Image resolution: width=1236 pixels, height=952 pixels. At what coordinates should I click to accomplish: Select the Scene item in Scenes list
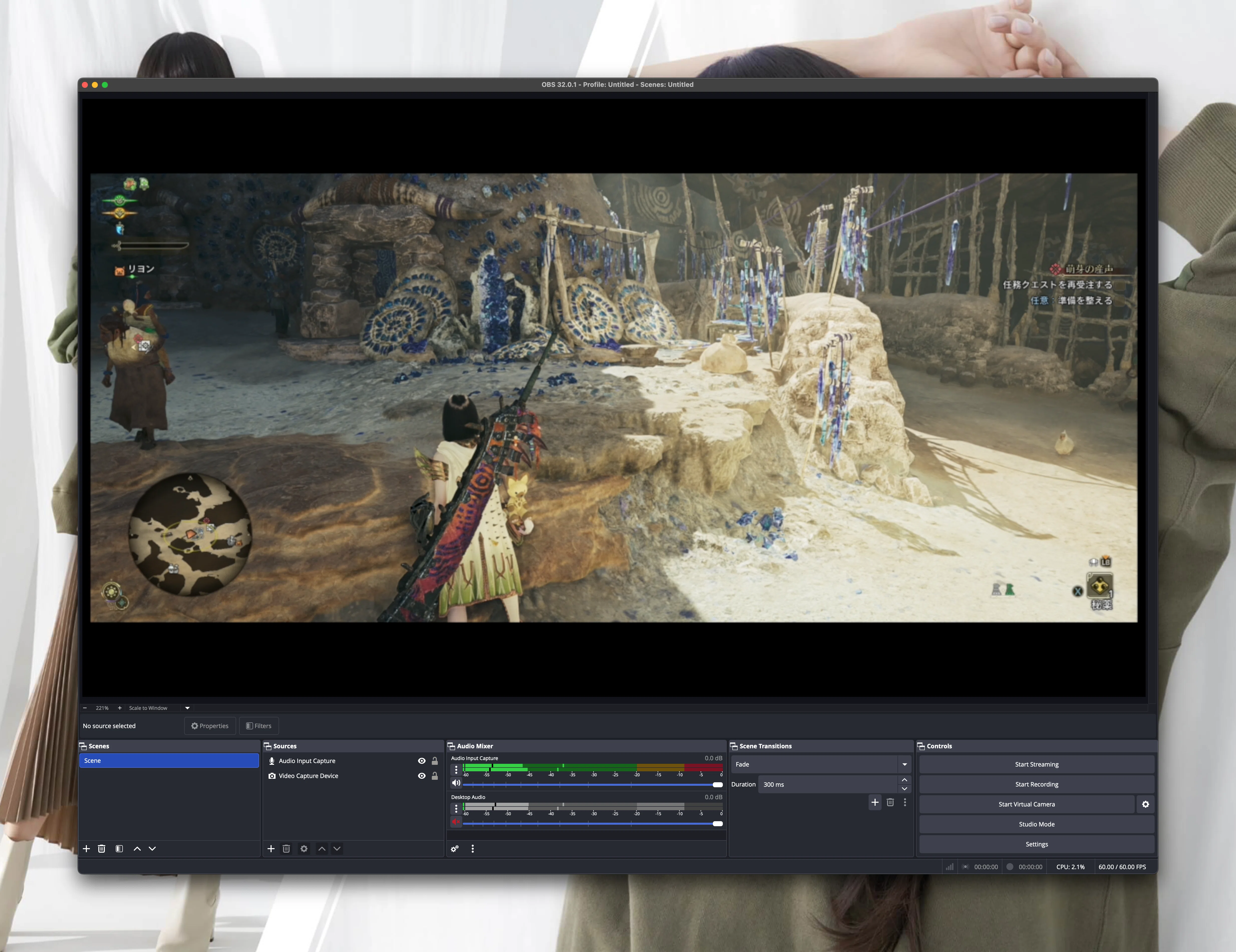click(169, 761)
